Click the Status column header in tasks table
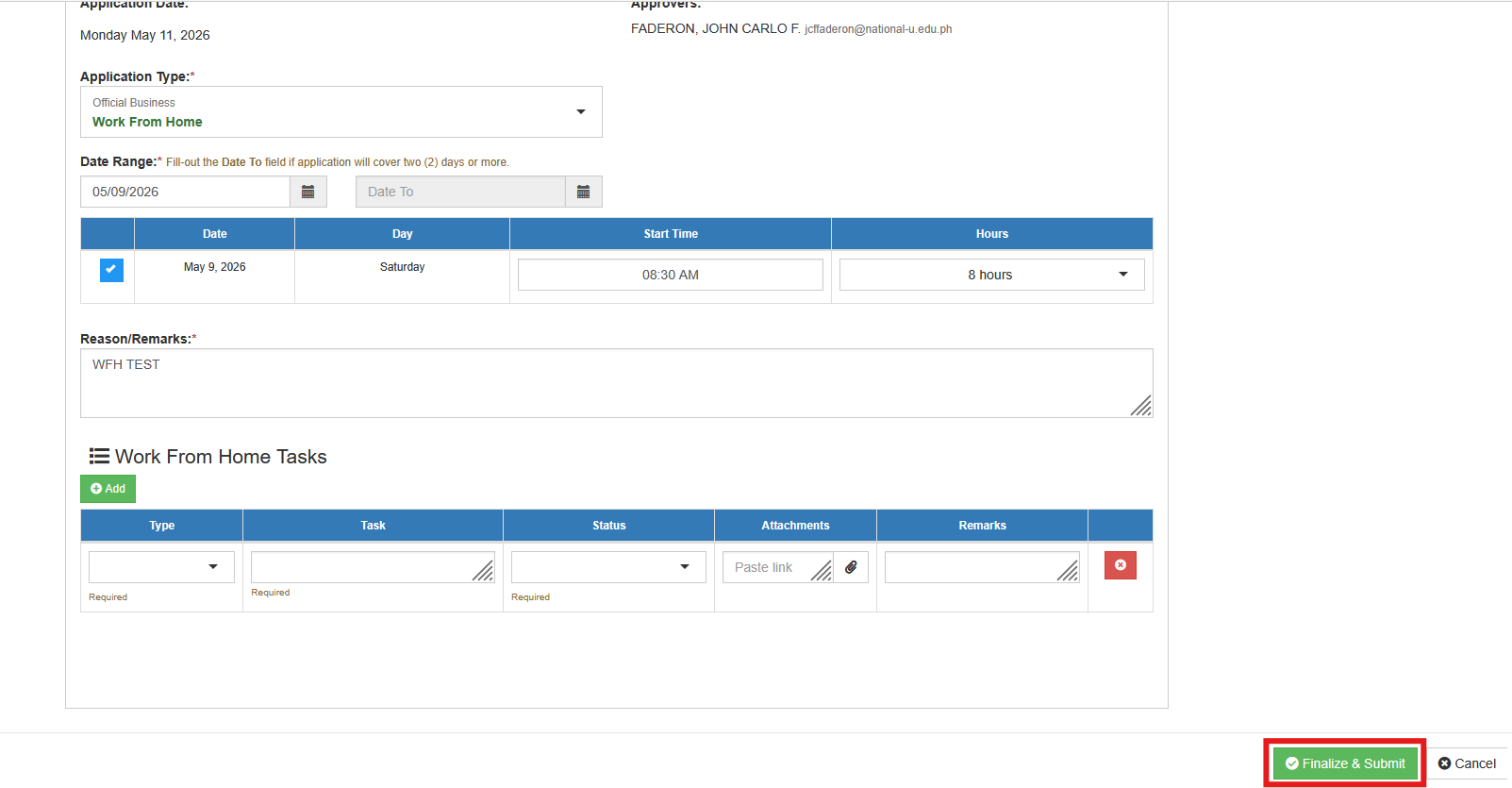The image size is (1512, 788). pyautogui.click(x=609, y=526)
